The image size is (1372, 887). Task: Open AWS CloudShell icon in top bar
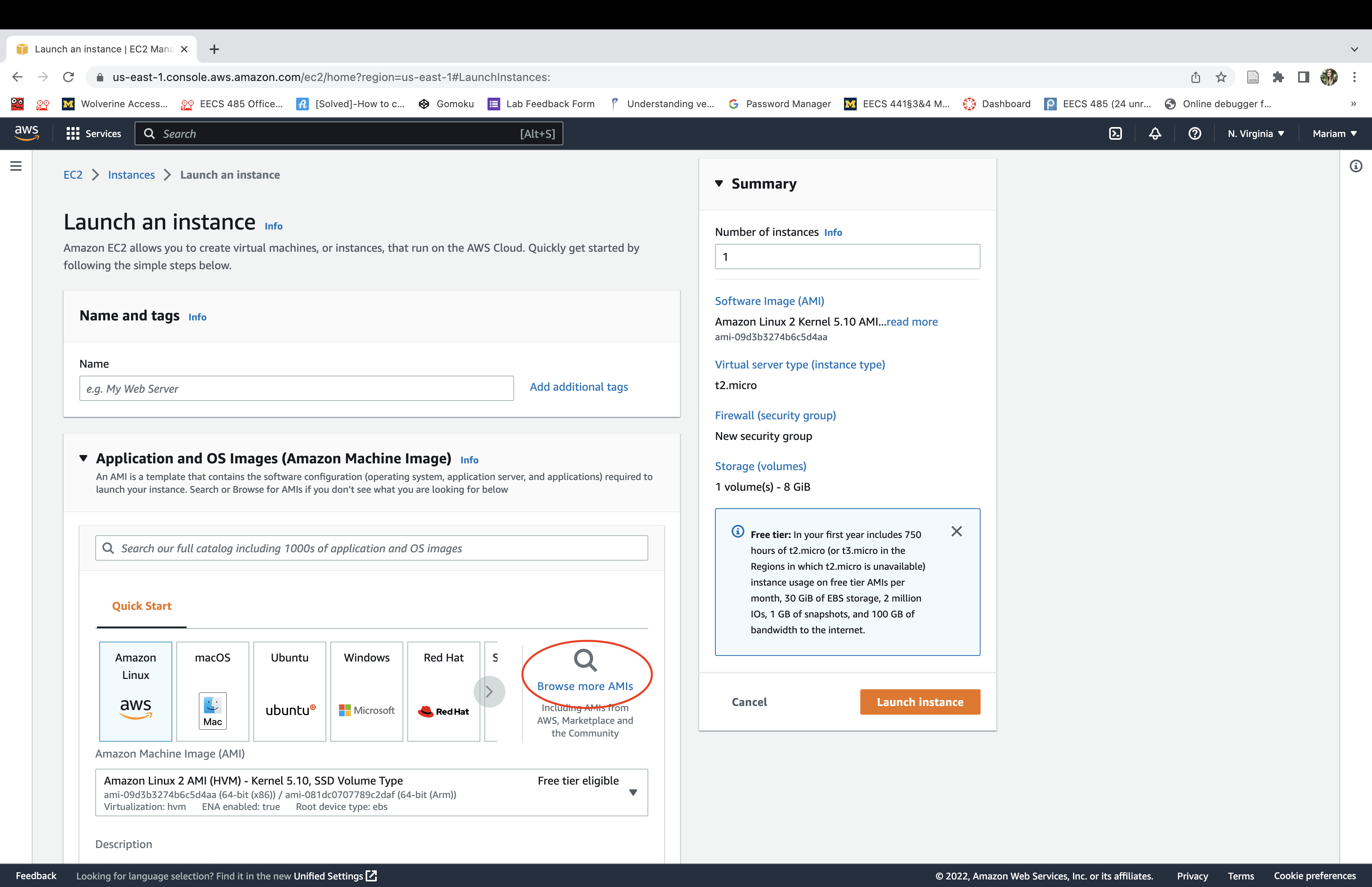[1115, 134]
